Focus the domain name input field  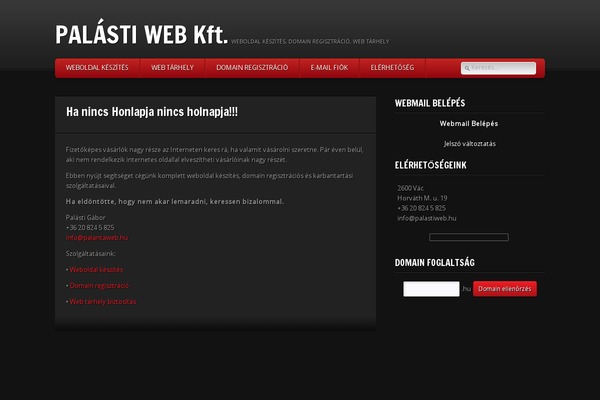pyautogui.click(x=431, y=289)
